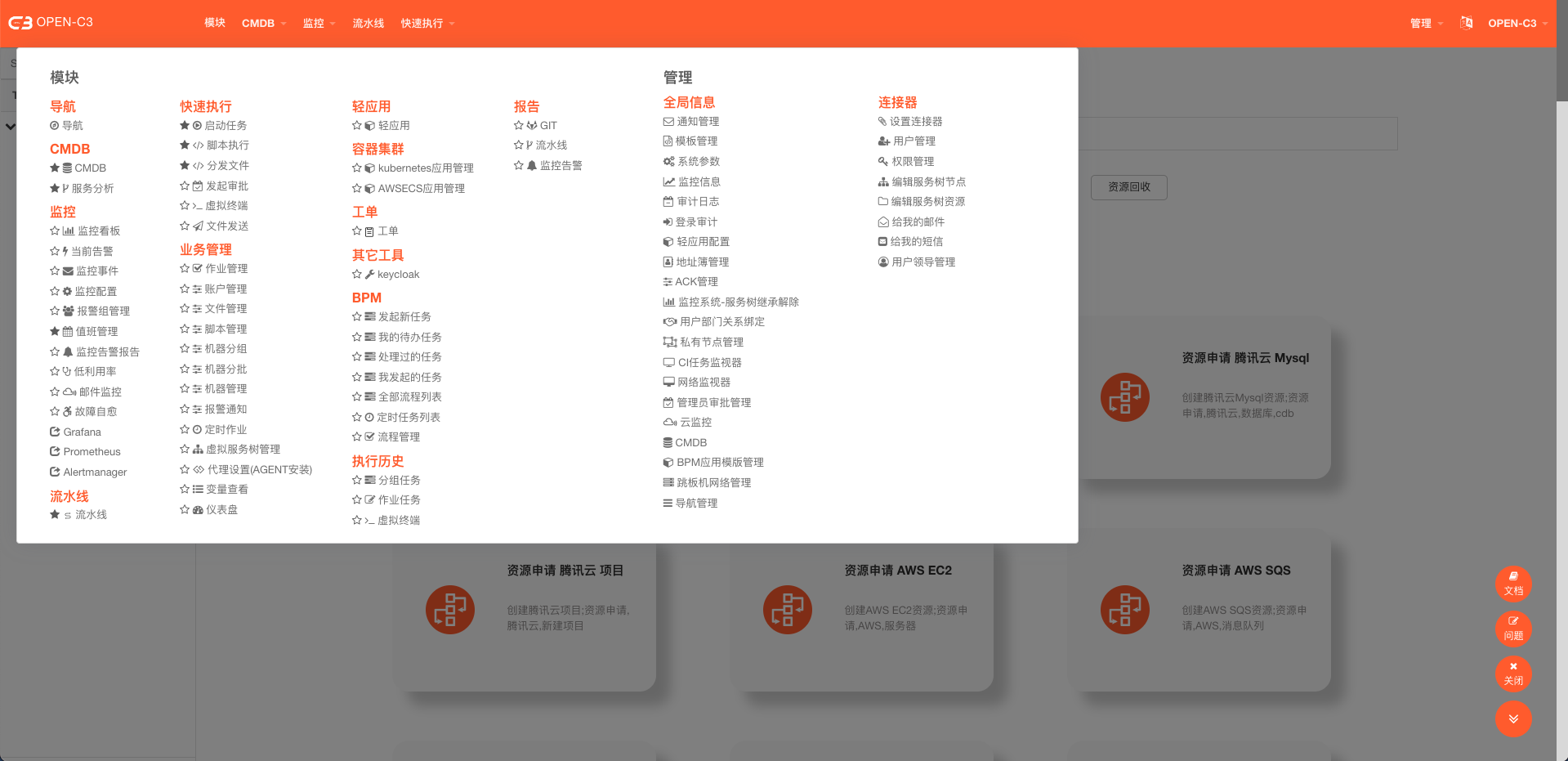The width and height of the screenshot is (1568, 761).
Task: Click the 网络监视器 monitor icon
Action: (x=668, y=382)
